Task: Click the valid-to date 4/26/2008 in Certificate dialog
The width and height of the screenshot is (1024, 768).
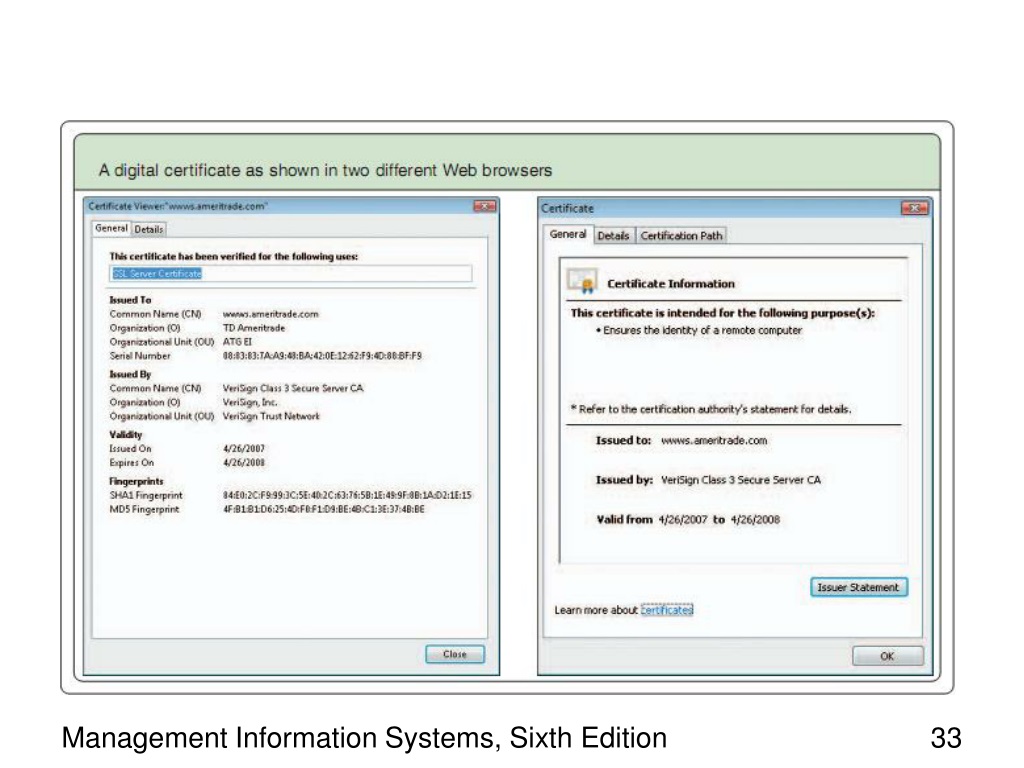Action: point(755,520)
